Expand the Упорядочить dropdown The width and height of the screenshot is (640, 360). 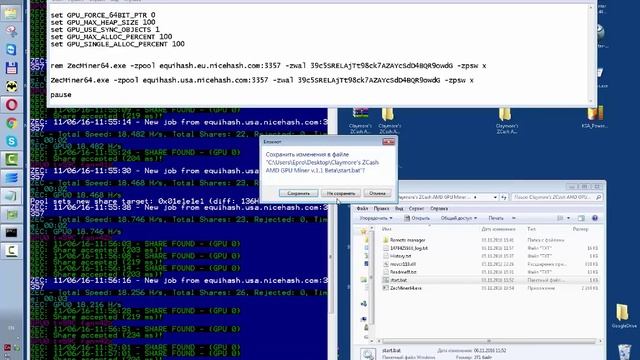[376, 218]
